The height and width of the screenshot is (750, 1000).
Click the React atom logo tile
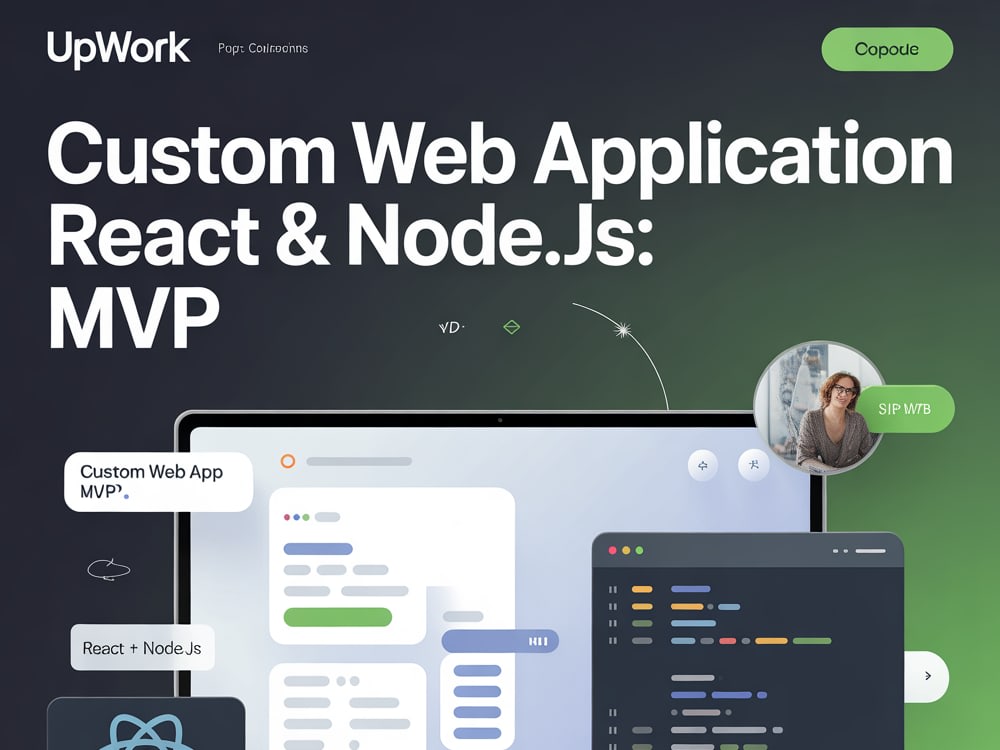click(146, 724)
